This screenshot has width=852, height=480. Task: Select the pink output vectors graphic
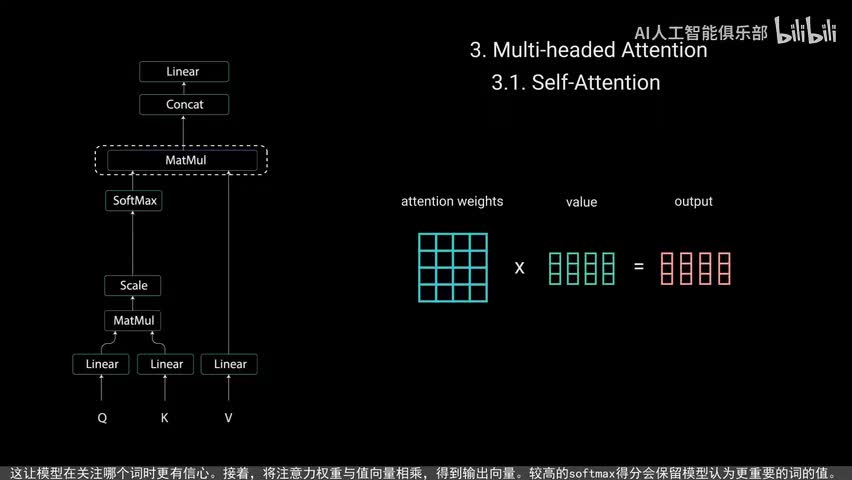(x=695, y=268)
